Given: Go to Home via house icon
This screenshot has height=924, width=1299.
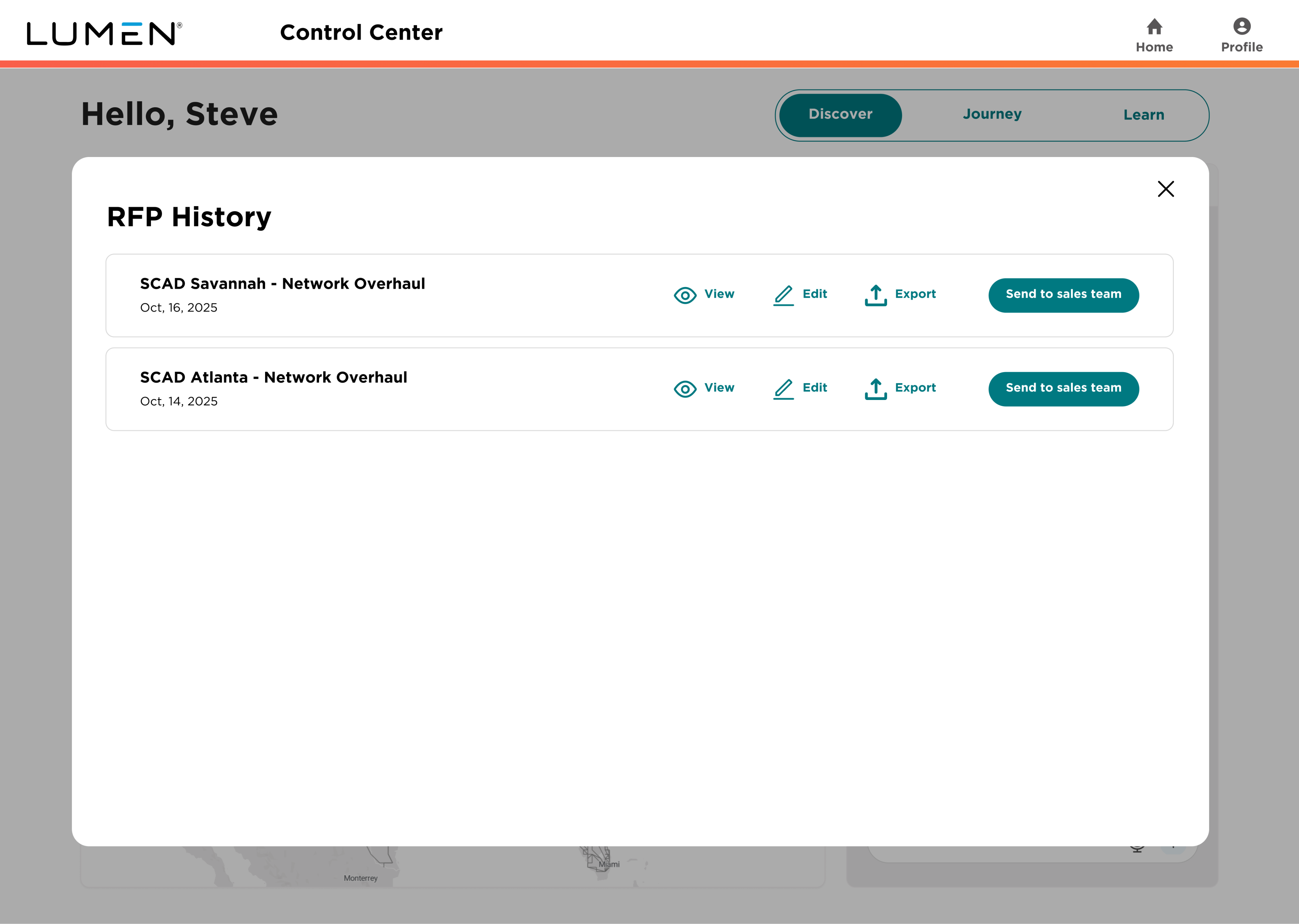Looking at the screenshot, I should click(1154, 27).
